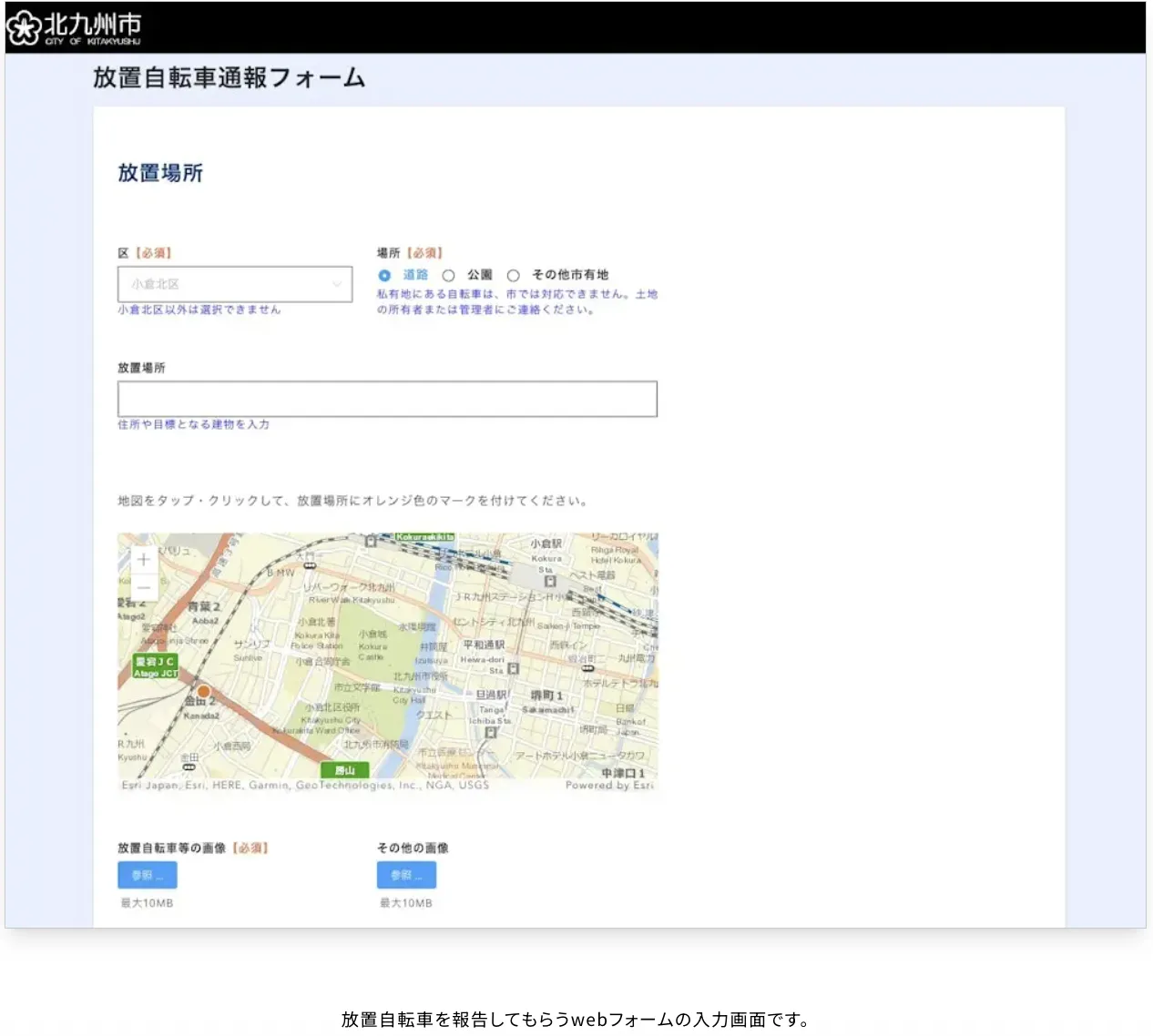Click the green 勝山 sign on map

pyautogui.click(x=344, y=770)
